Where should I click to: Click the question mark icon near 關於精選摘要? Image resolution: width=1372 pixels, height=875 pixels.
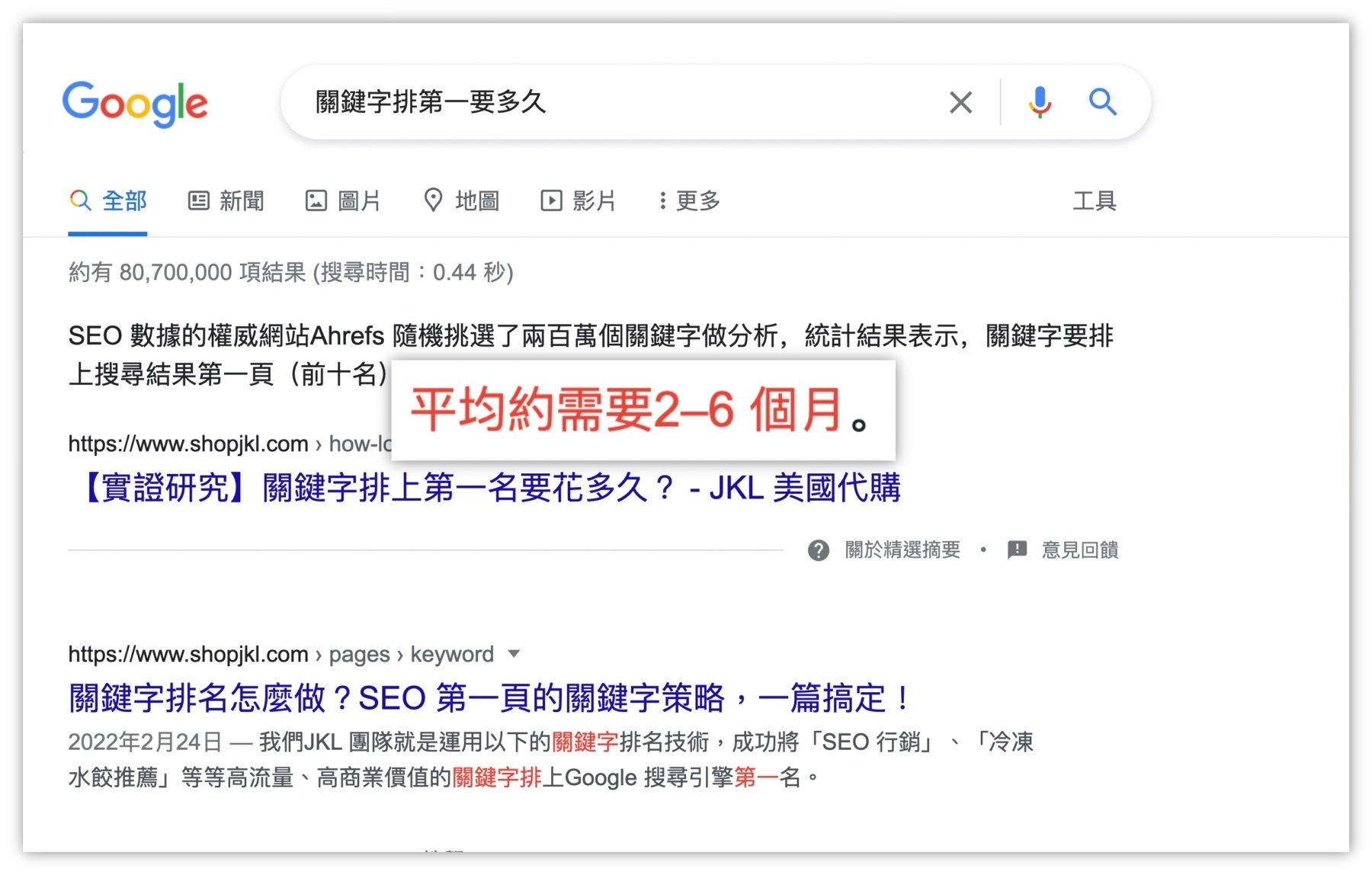[x=818, y=550]
